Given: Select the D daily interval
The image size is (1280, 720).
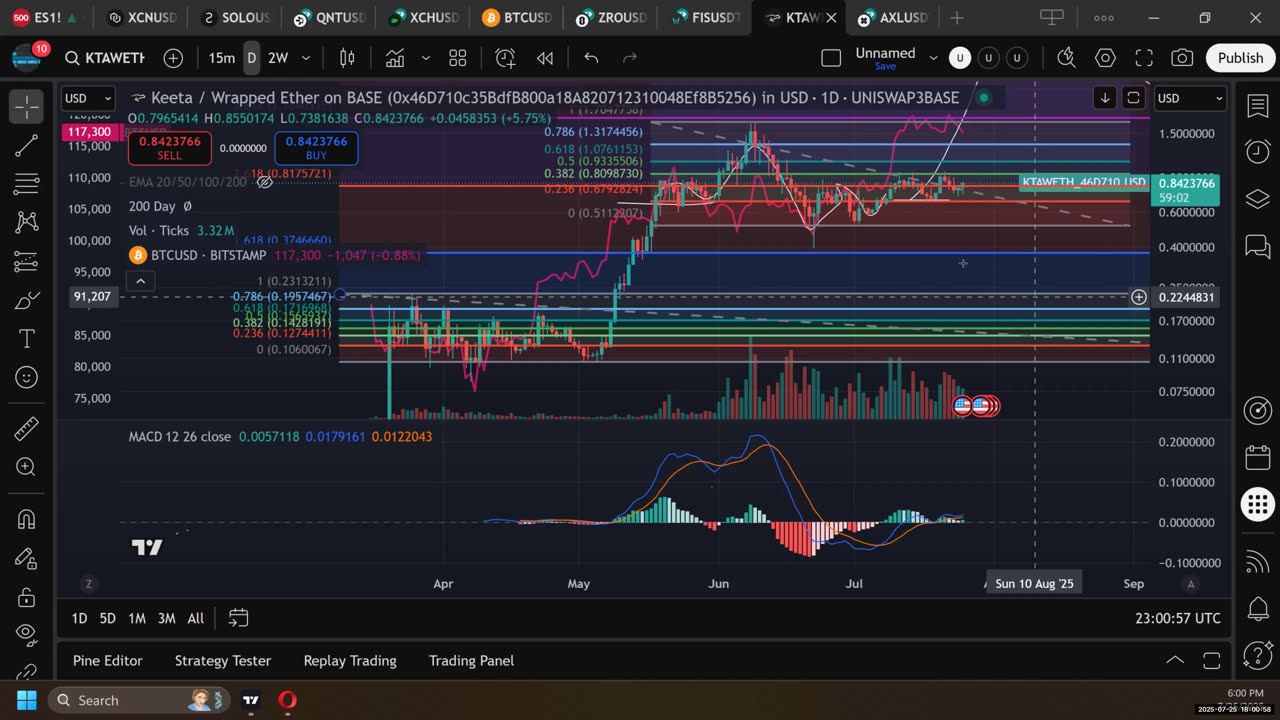Looking at the screenshot, I should [x=252, y=58].
